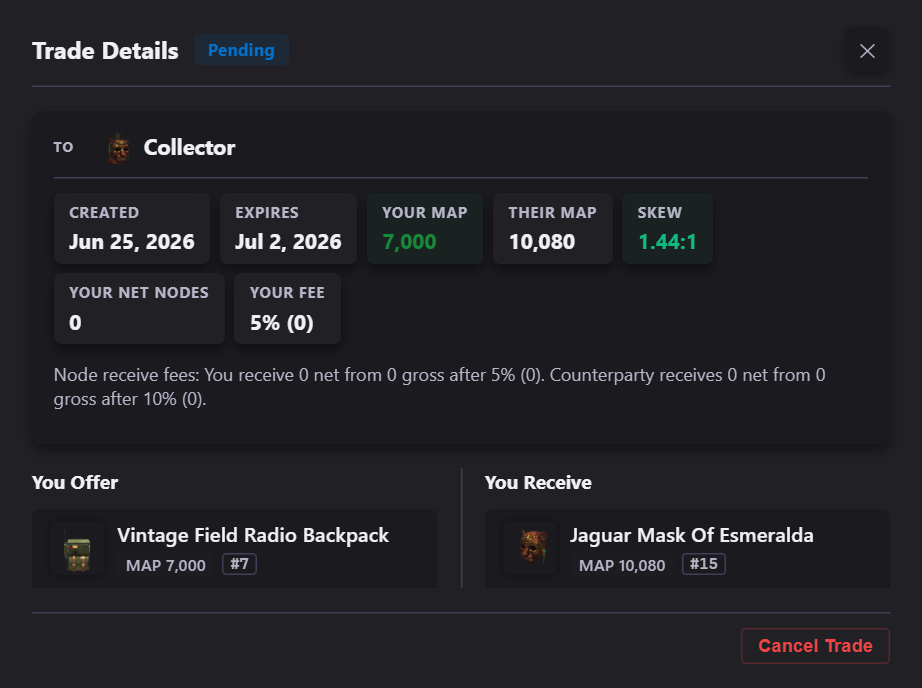This screenshot has height=688, width=922.
Task: Click the MAP 10,080 label under mask
Action: (x=622, y=566)
